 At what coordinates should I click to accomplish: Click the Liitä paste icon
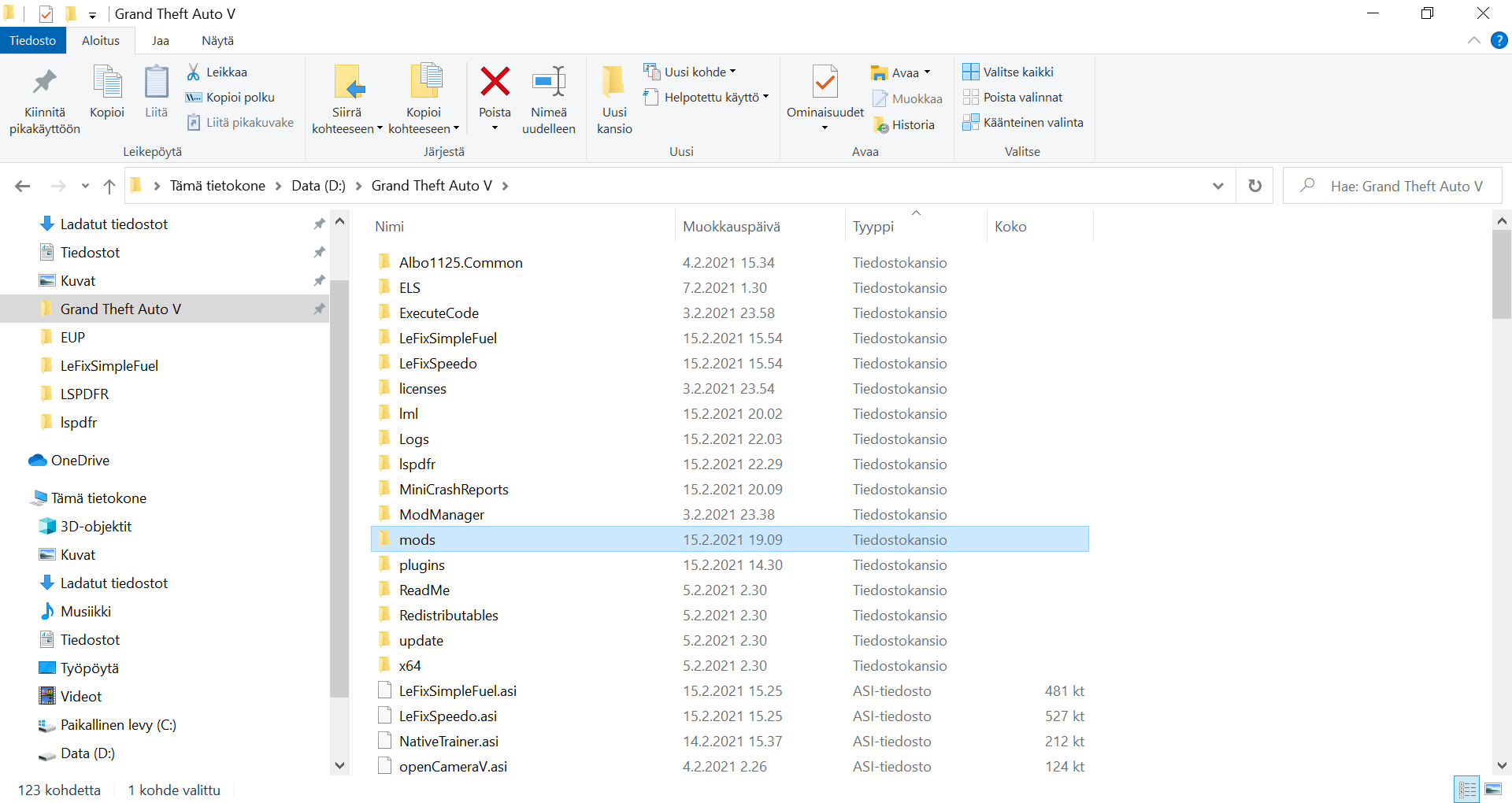[x=156, y=91]
